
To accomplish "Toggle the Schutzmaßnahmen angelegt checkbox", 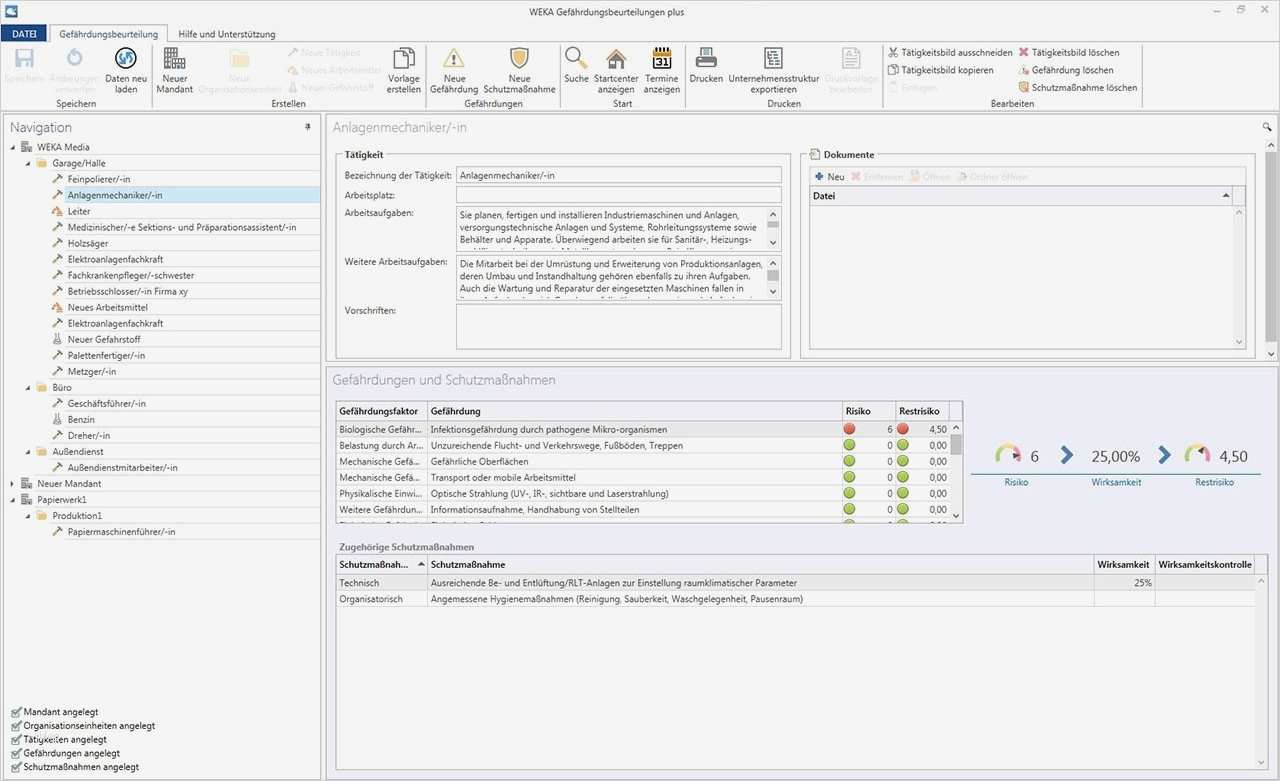I will (16, 767).
